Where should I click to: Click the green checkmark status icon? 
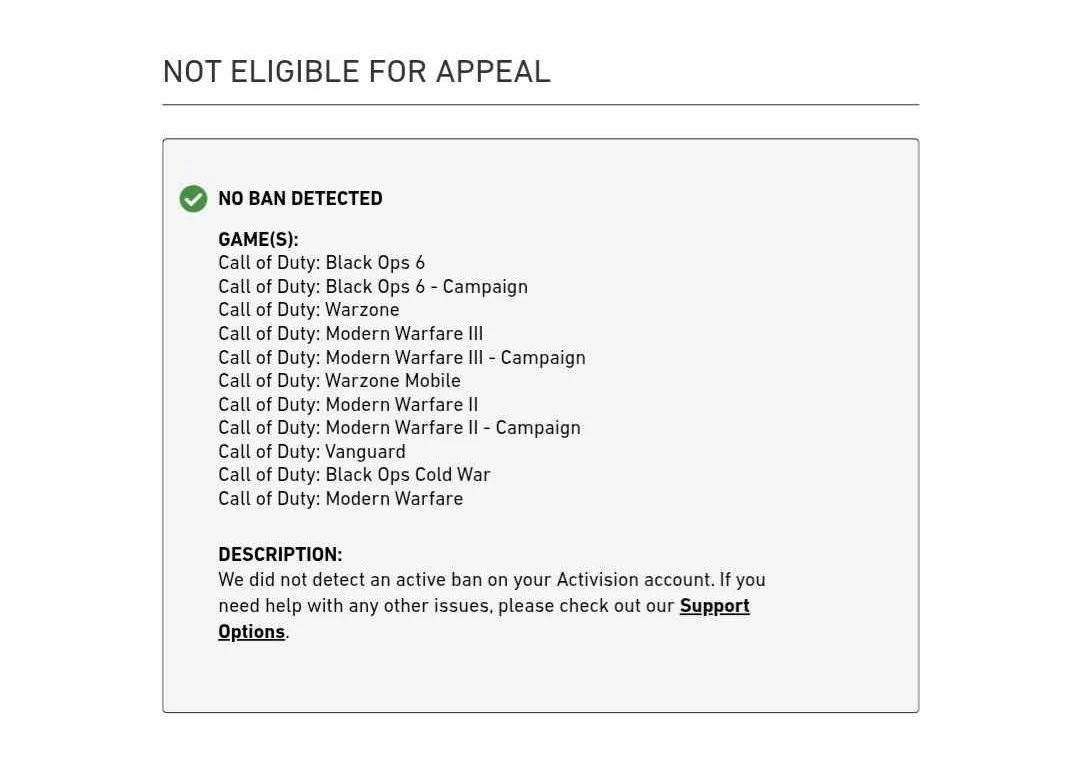193,199
